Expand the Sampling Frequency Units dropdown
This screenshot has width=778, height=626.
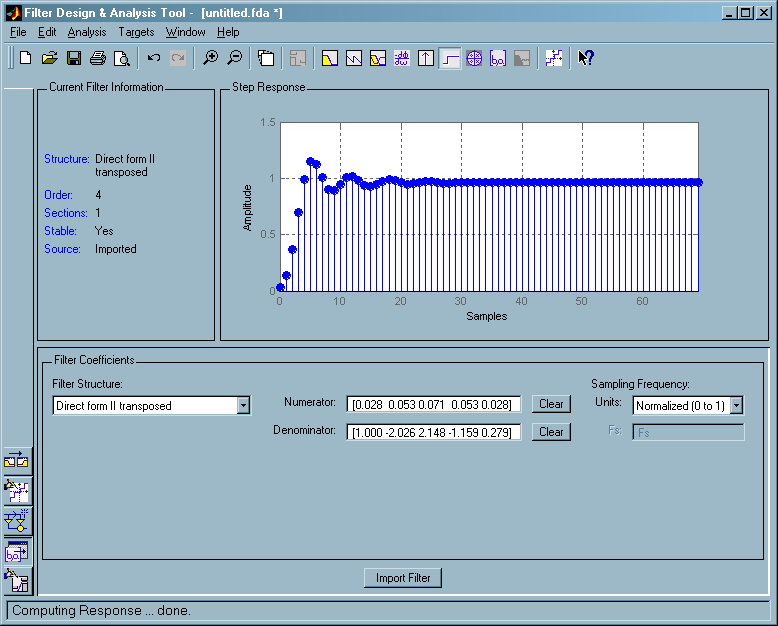click(x=736, y=406)
